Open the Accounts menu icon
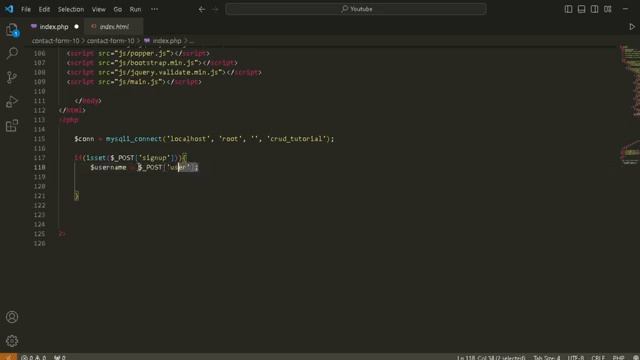Screen dimensions: 640x360 (12, 317)
